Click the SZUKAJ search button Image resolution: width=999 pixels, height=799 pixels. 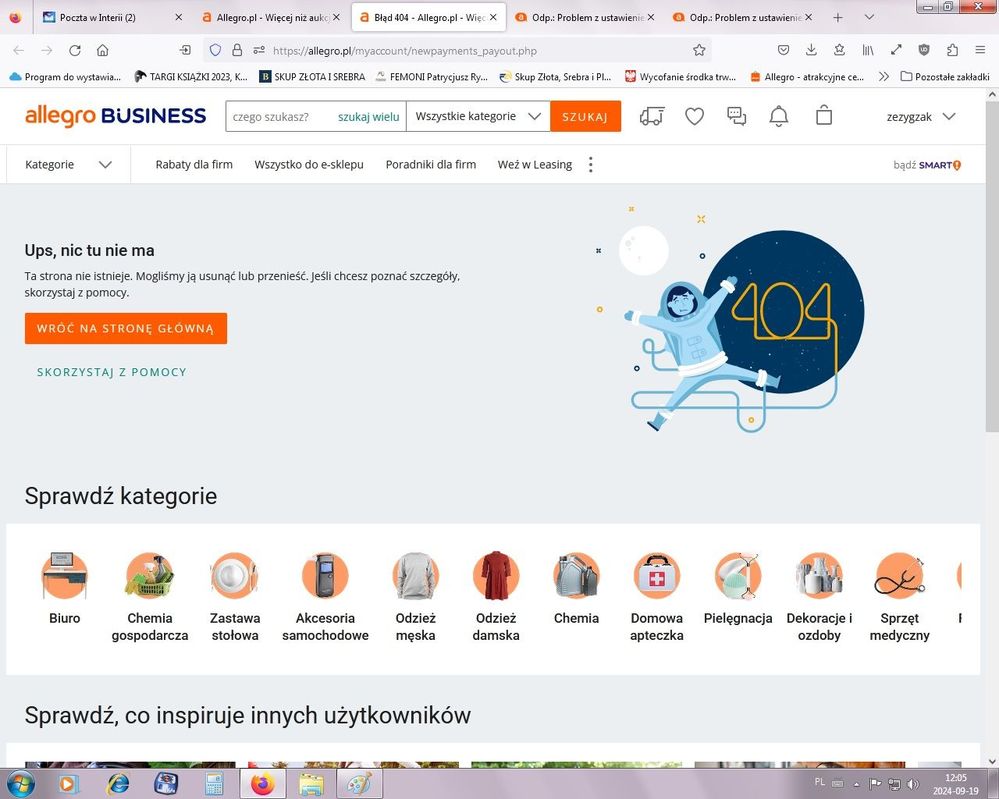click(586, 116)
